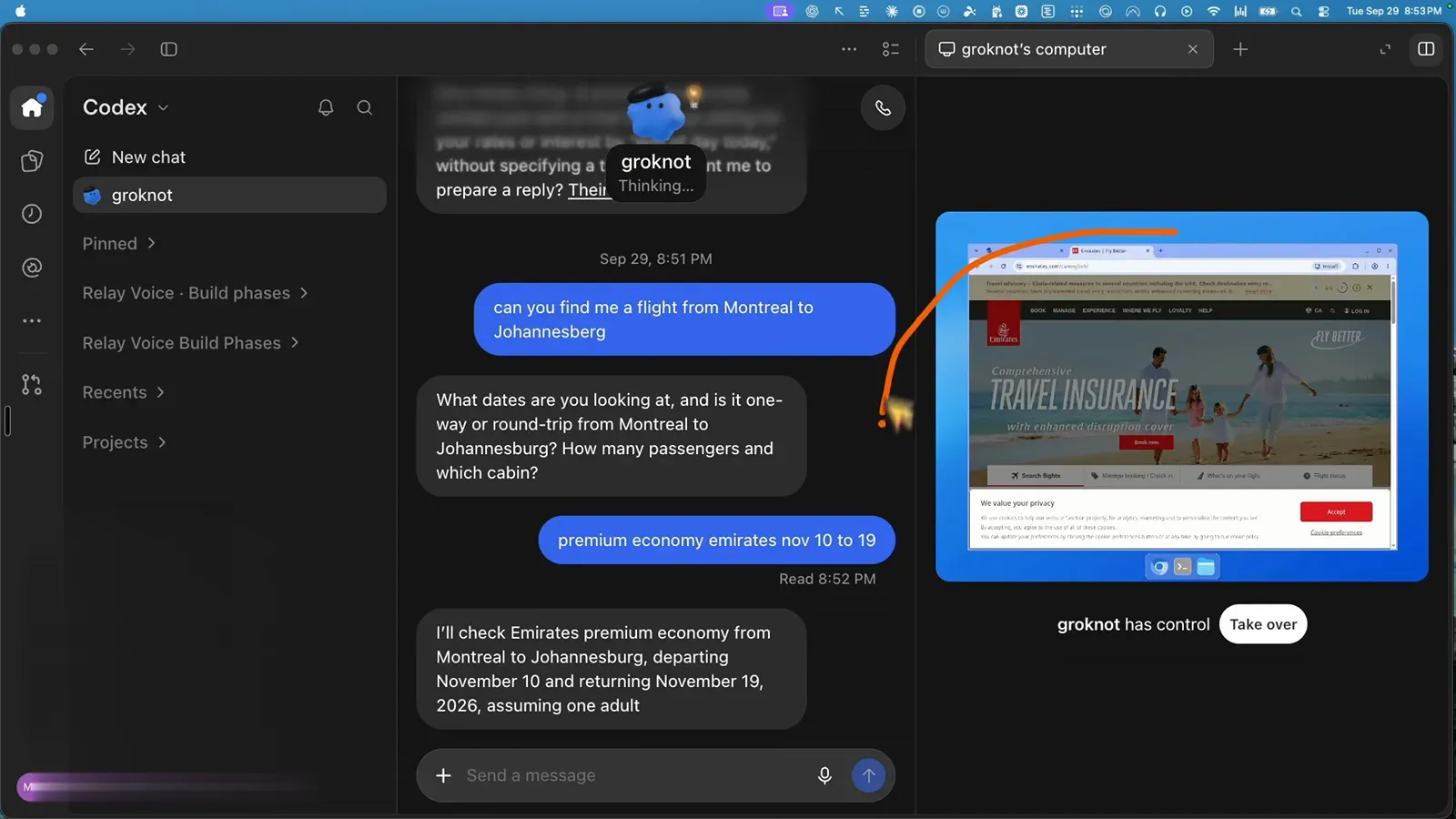Select the groknot's computer tab

(x=1069, y=49)
